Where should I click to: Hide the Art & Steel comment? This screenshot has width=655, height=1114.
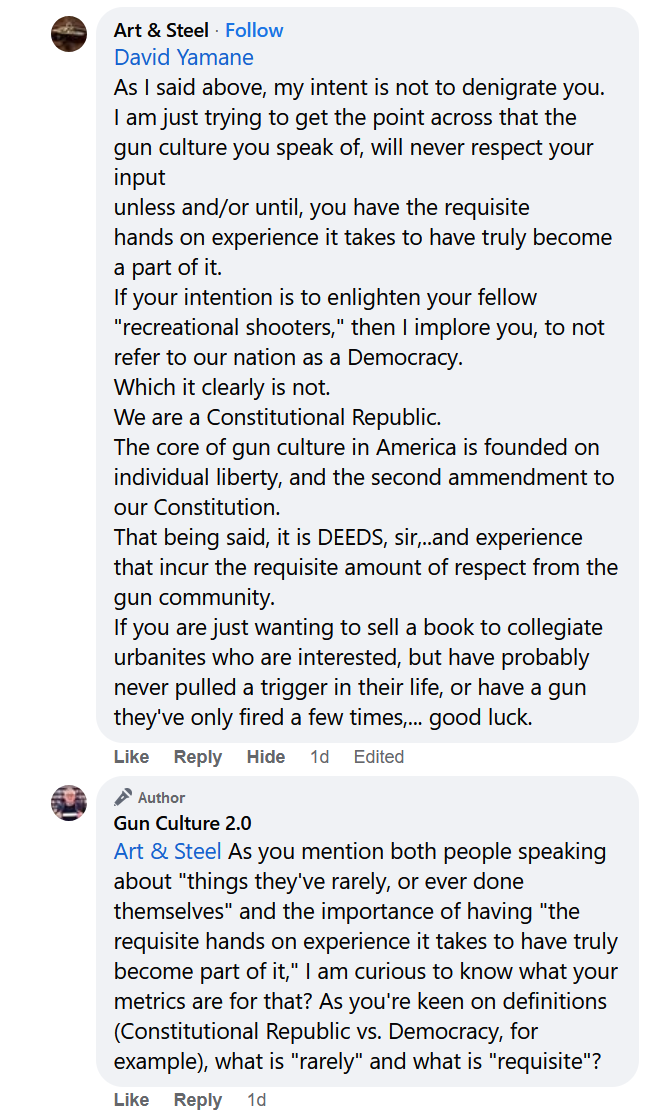(266, 757)
